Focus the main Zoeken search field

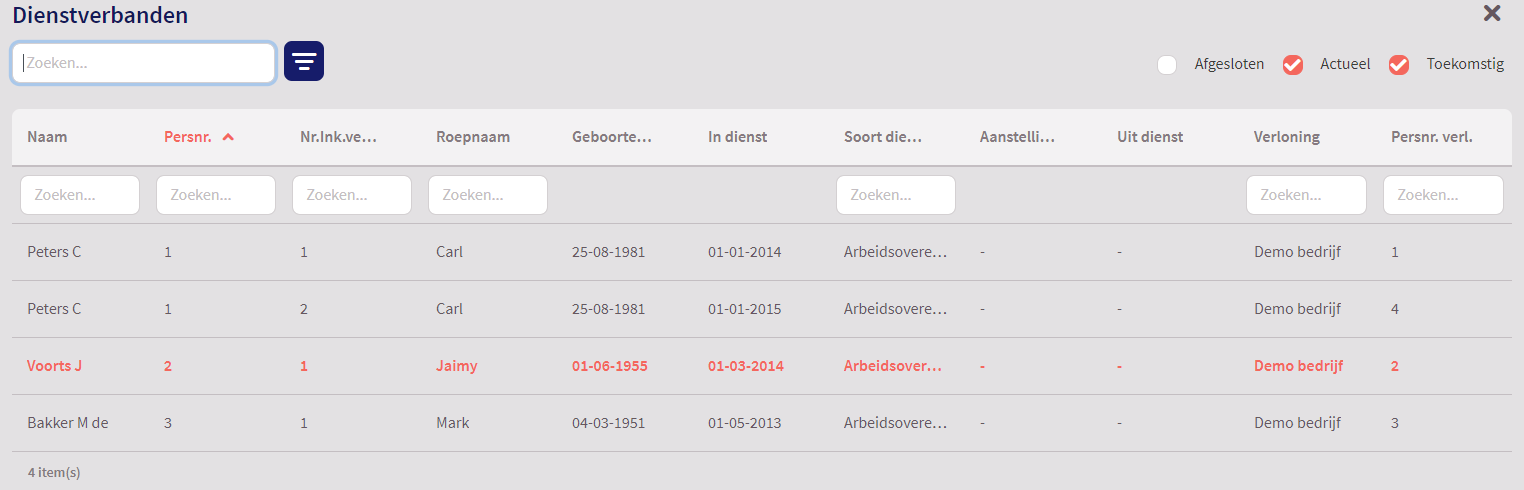coord(144,62)
